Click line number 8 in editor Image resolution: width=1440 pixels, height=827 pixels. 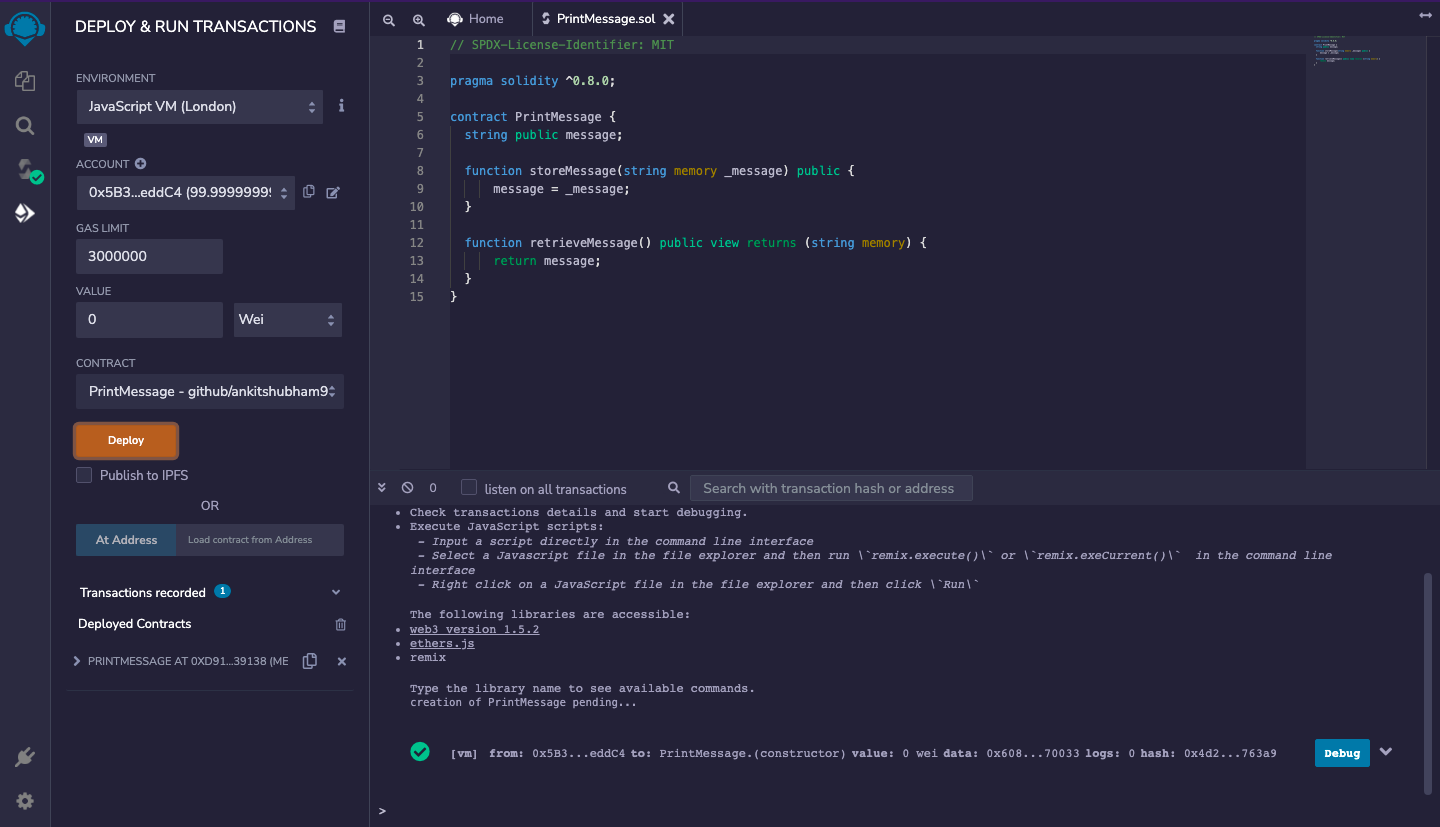click(420, 171)
